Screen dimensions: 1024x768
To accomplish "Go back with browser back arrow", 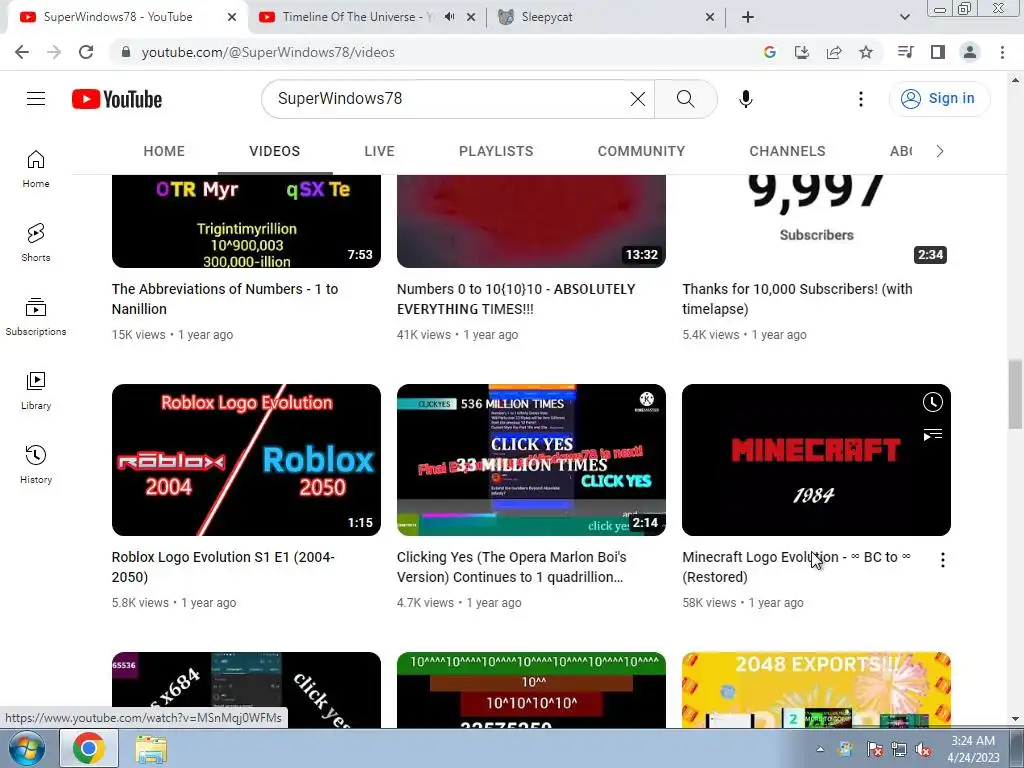I will (22, 52).
